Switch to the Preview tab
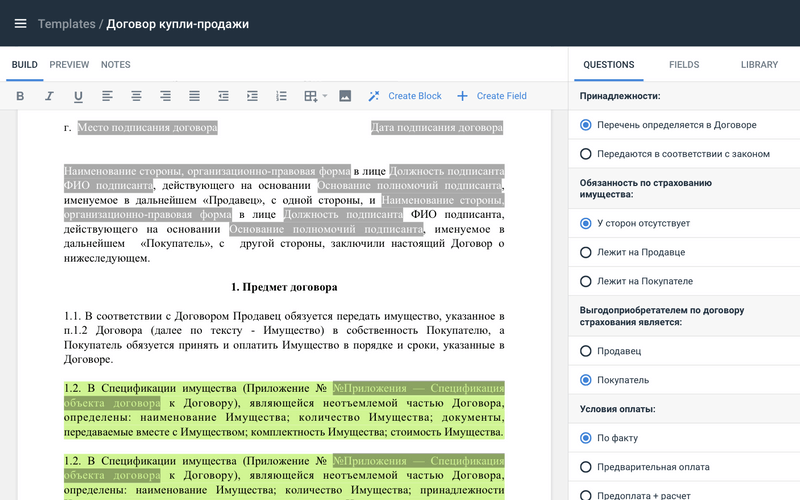The image size is (800, 500). click(69, 65)
